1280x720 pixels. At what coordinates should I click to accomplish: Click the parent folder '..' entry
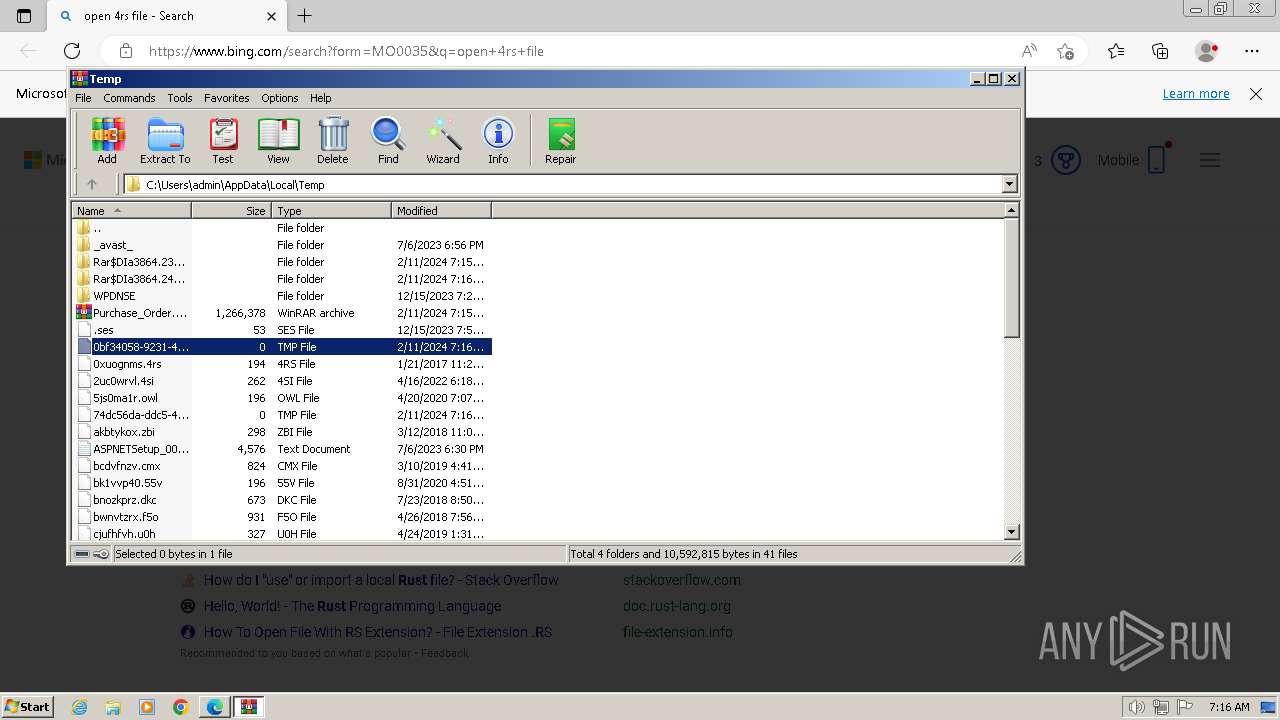point(282,228)
